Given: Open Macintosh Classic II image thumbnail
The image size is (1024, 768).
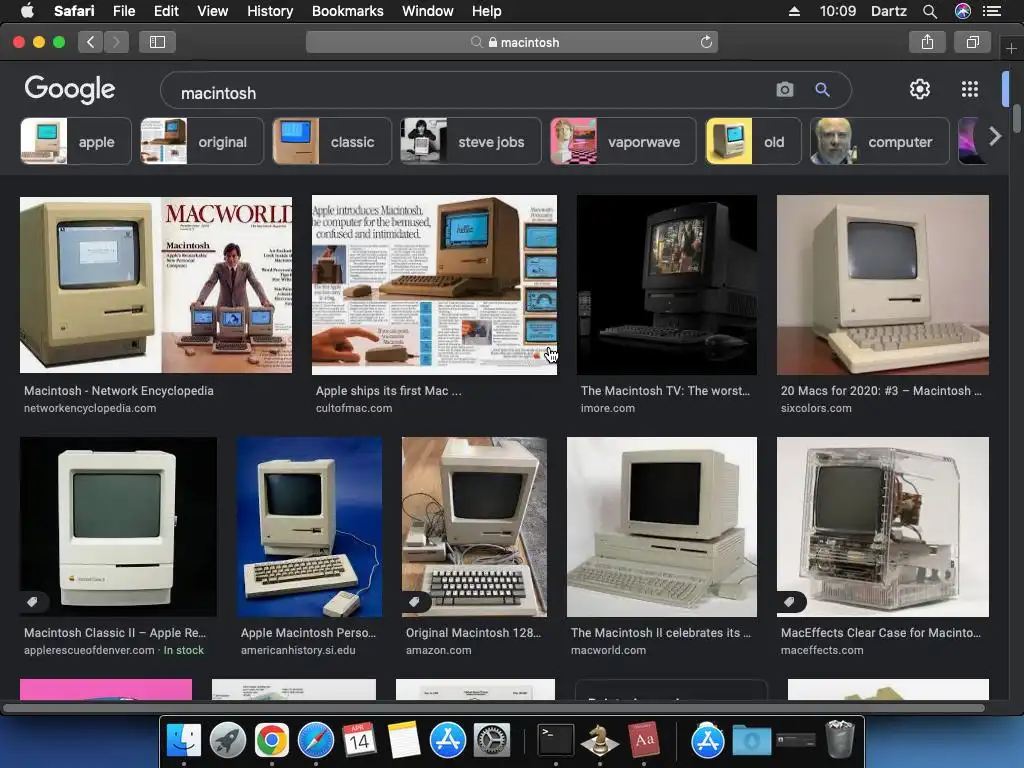Looking at the screenshot, I should tap(118, 527).
